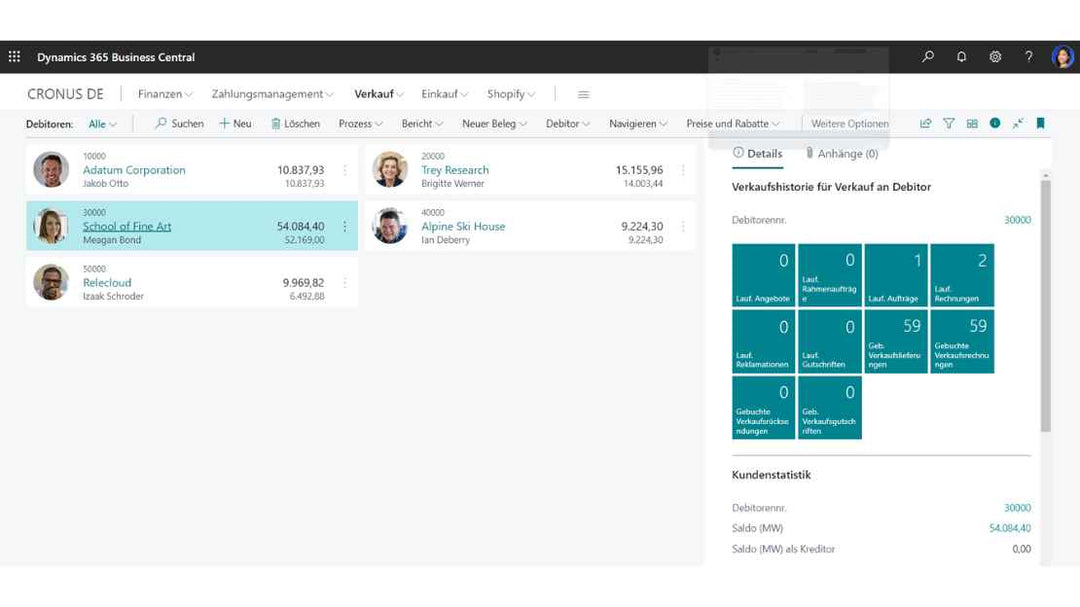This screenshot has height=607, width=1080.
Task: Open the filter pane funnel icon
Action: (949, 124)
